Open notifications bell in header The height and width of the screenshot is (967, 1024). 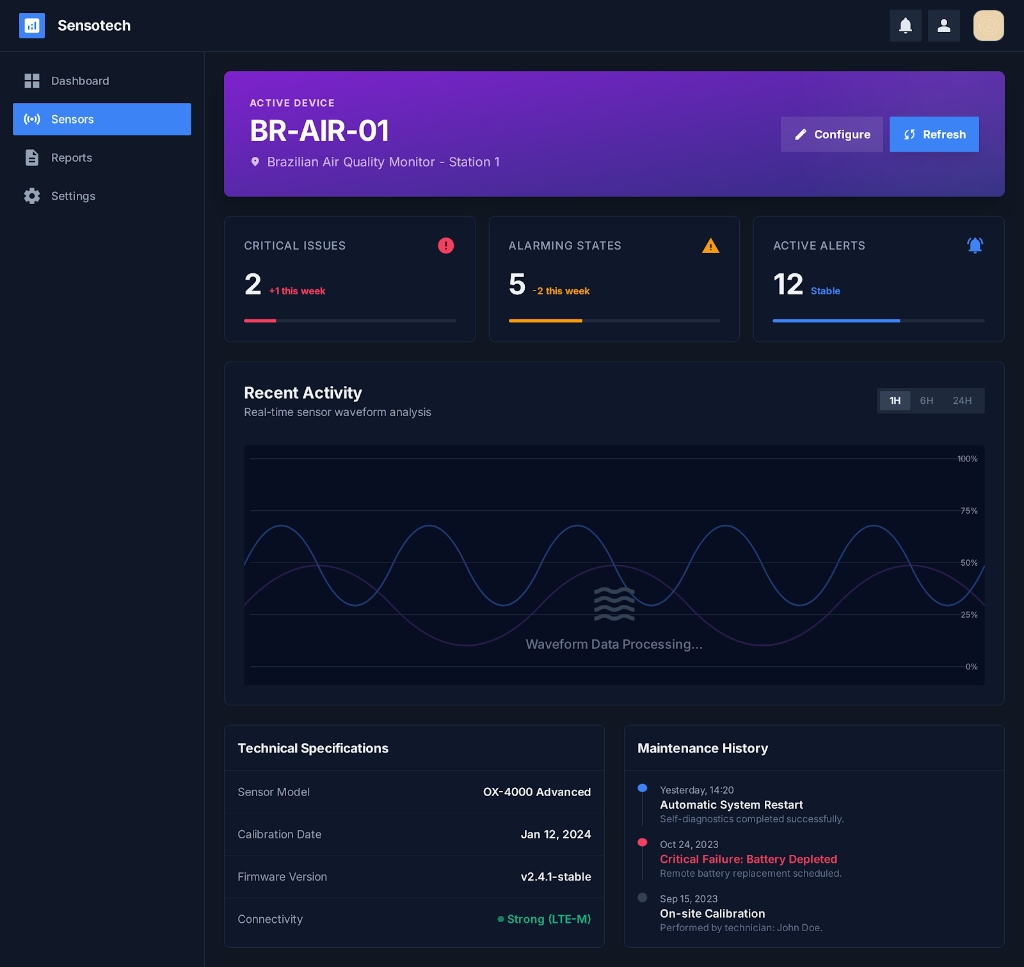[905, 25]
